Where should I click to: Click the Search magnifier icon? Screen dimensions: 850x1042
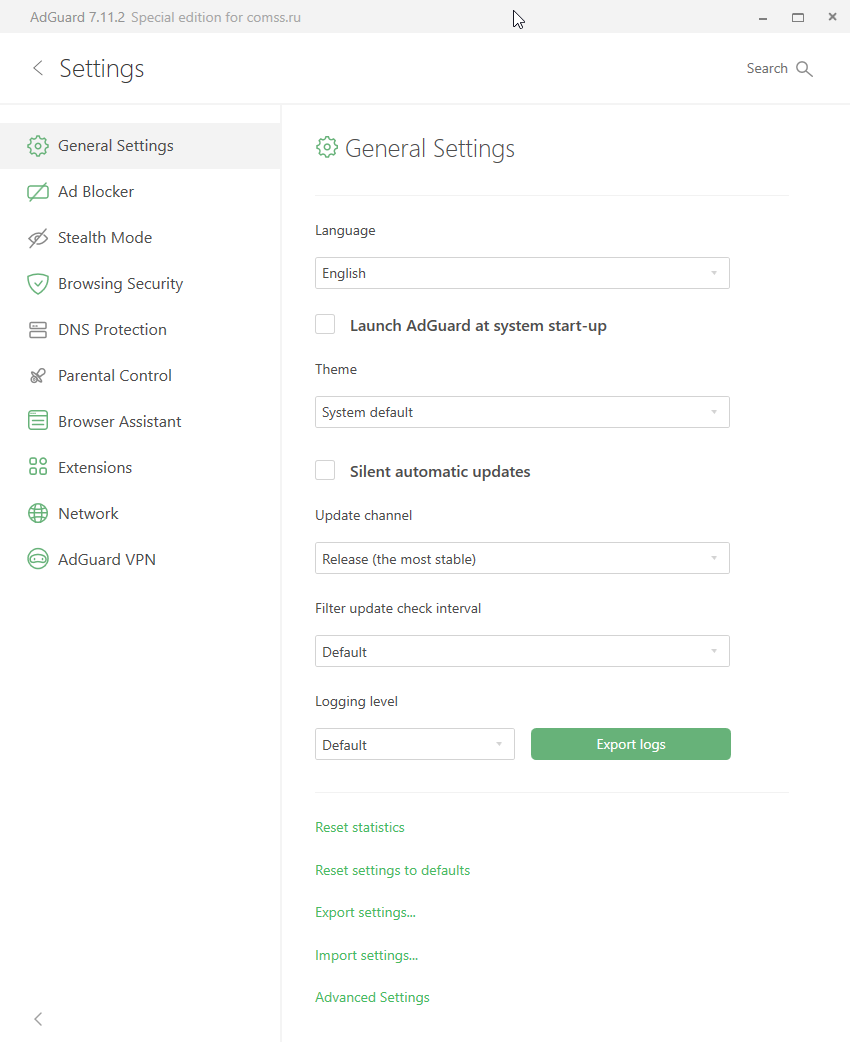click(805, 69)
